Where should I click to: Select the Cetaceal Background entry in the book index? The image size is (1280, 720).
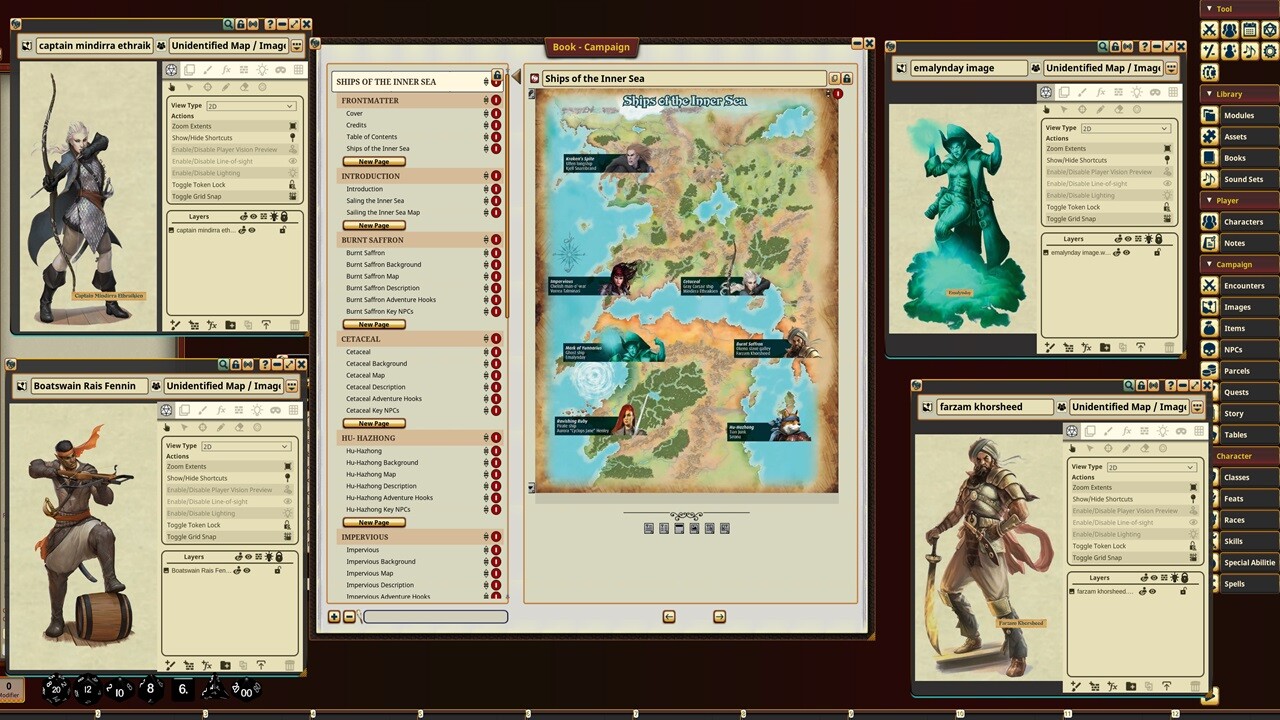[x=385, y=363]
